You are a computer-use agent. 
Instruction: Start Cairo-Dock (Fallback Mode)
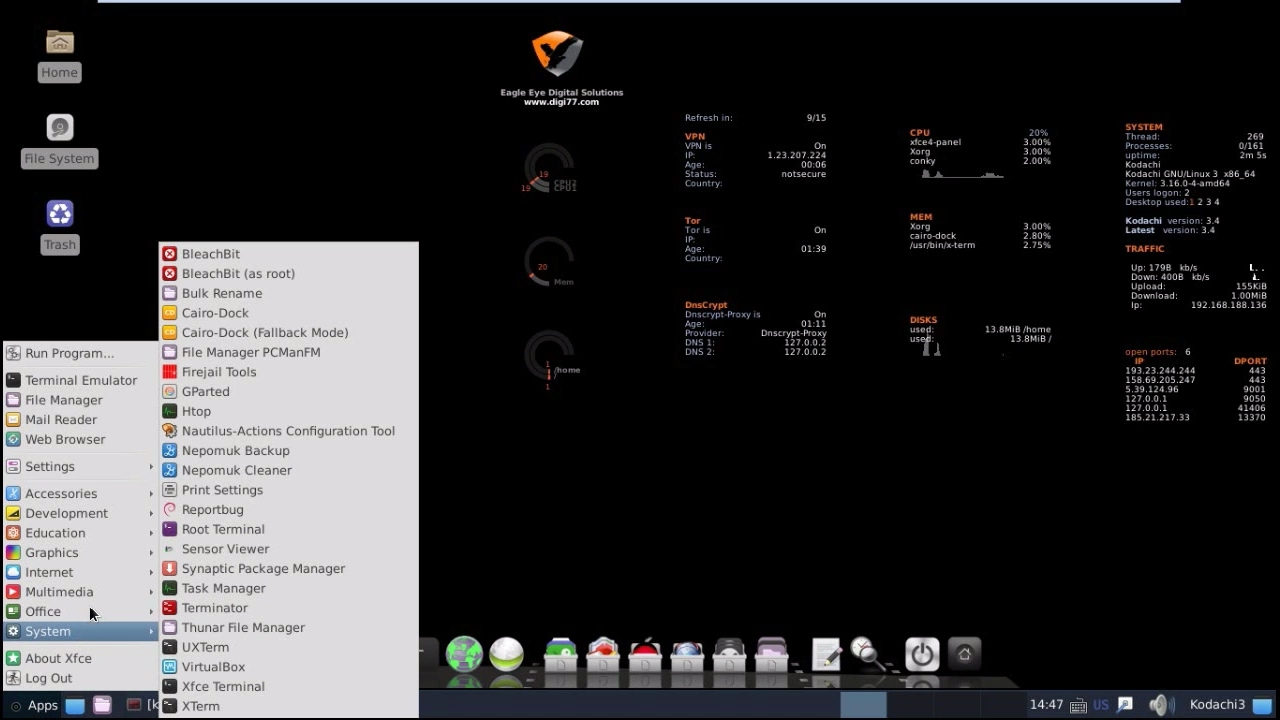point(288,332)
